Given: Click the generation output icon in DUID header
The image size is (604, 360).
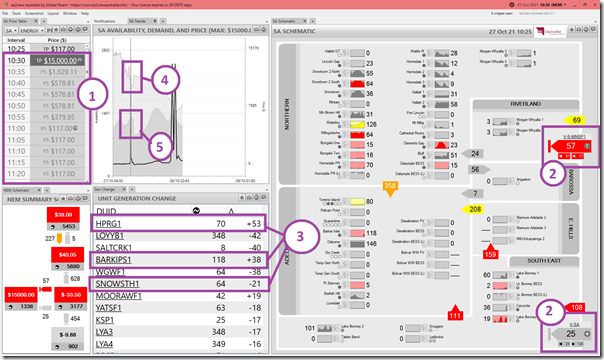Looking at the screenshot, I should point(196,211).
